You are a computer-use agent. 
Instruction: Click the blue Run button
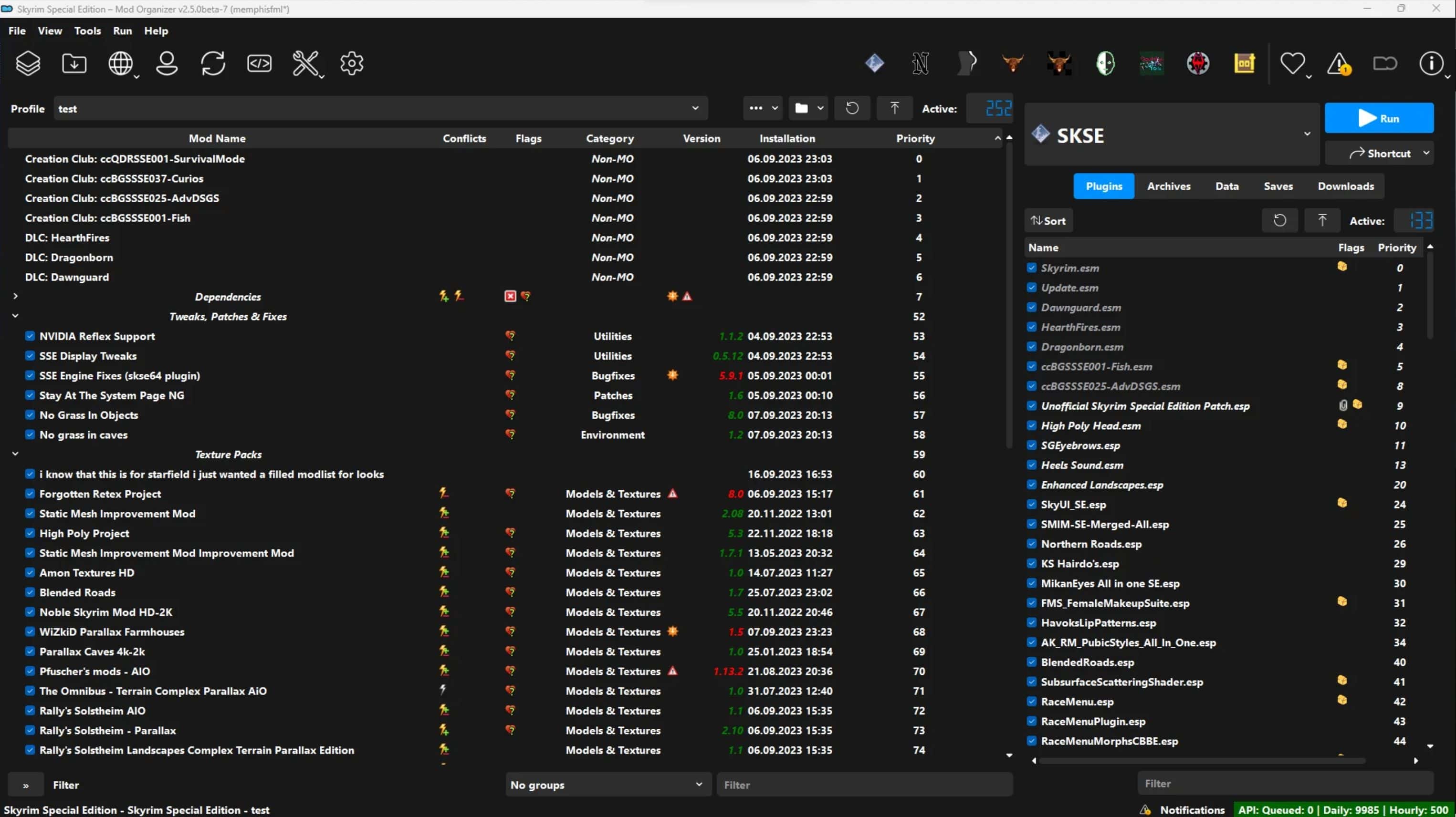pos(1379,119)
